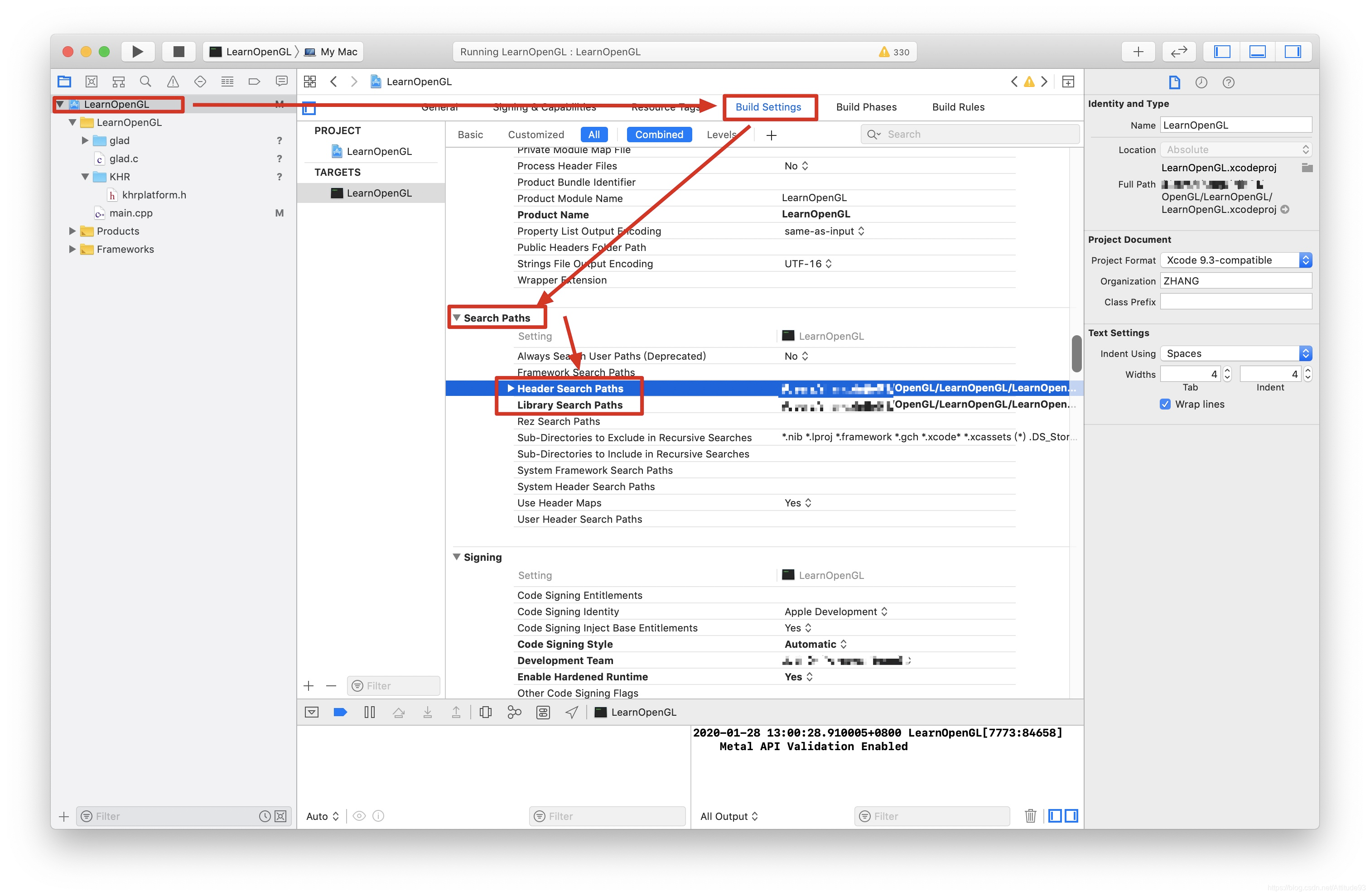
Task: Show the Quick Help inspector icon
Action: [x=1228, y=82]
